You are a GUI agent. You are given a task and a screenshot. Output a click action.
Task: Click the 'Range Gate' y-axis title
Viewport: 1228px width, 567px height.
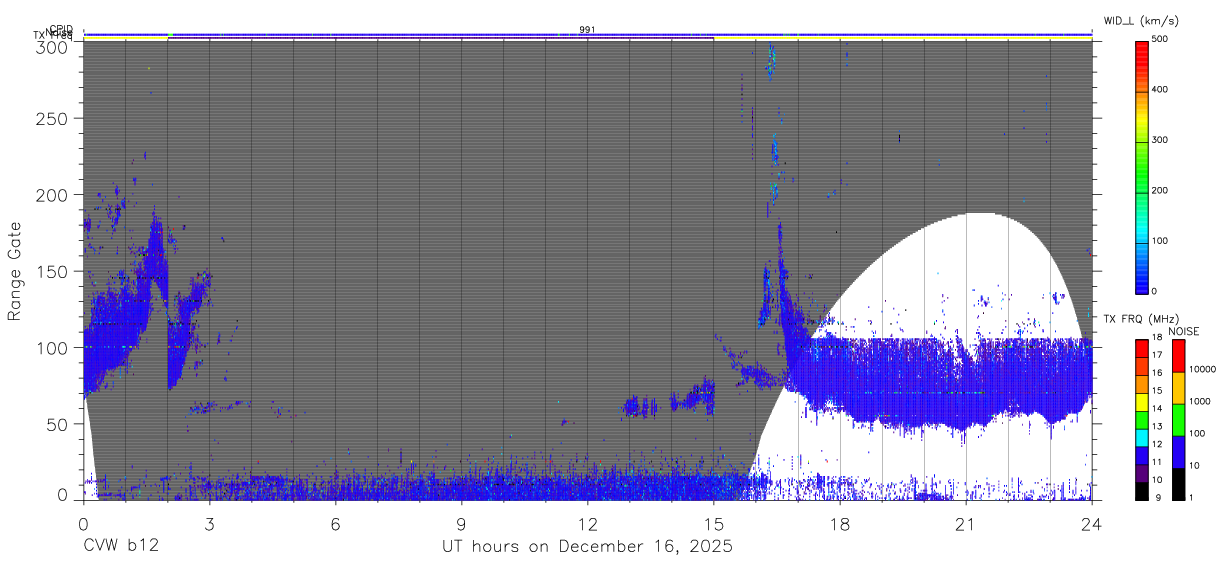click(15, 271)
